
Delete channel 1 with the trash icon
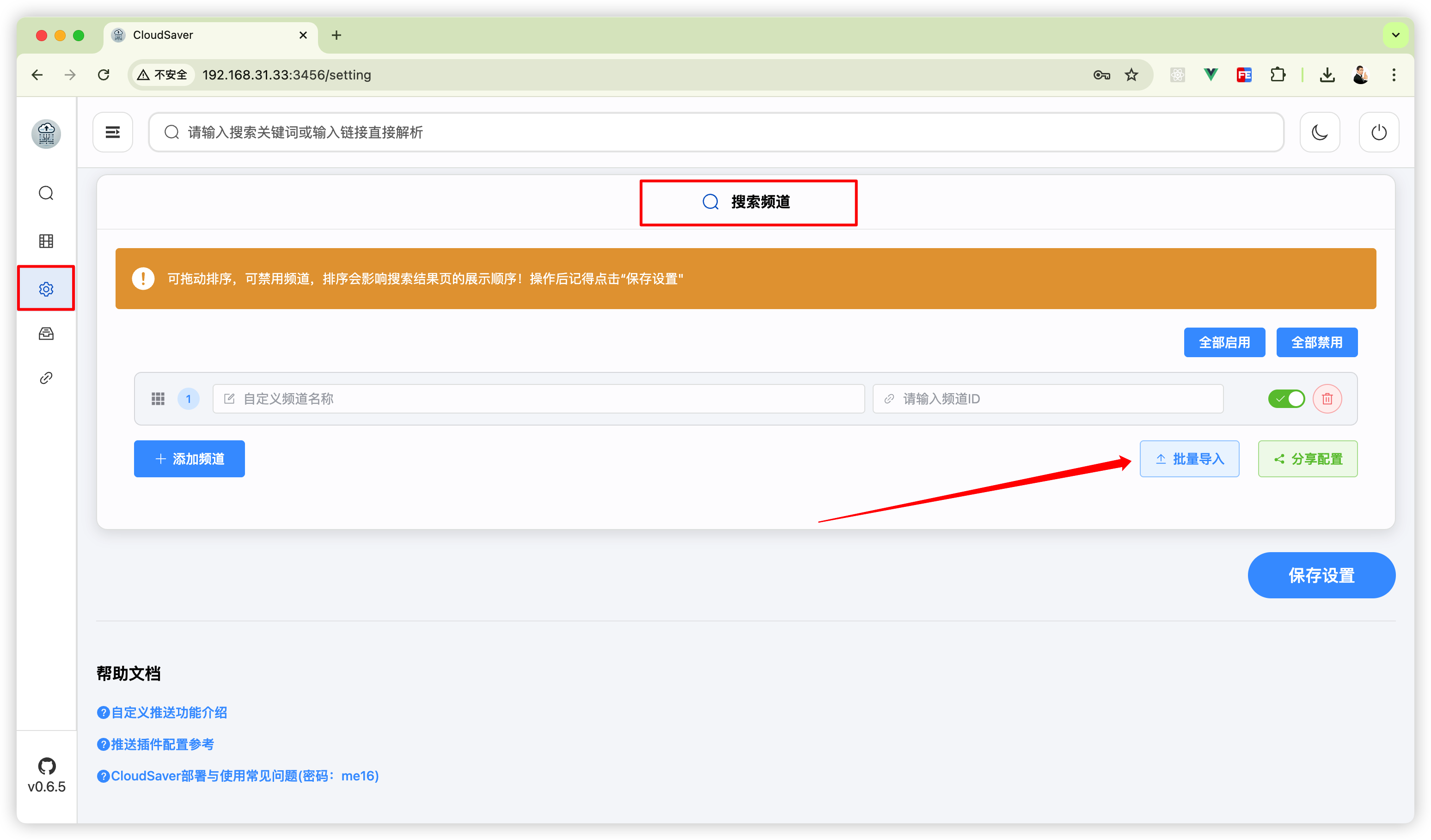[1327, 399]
